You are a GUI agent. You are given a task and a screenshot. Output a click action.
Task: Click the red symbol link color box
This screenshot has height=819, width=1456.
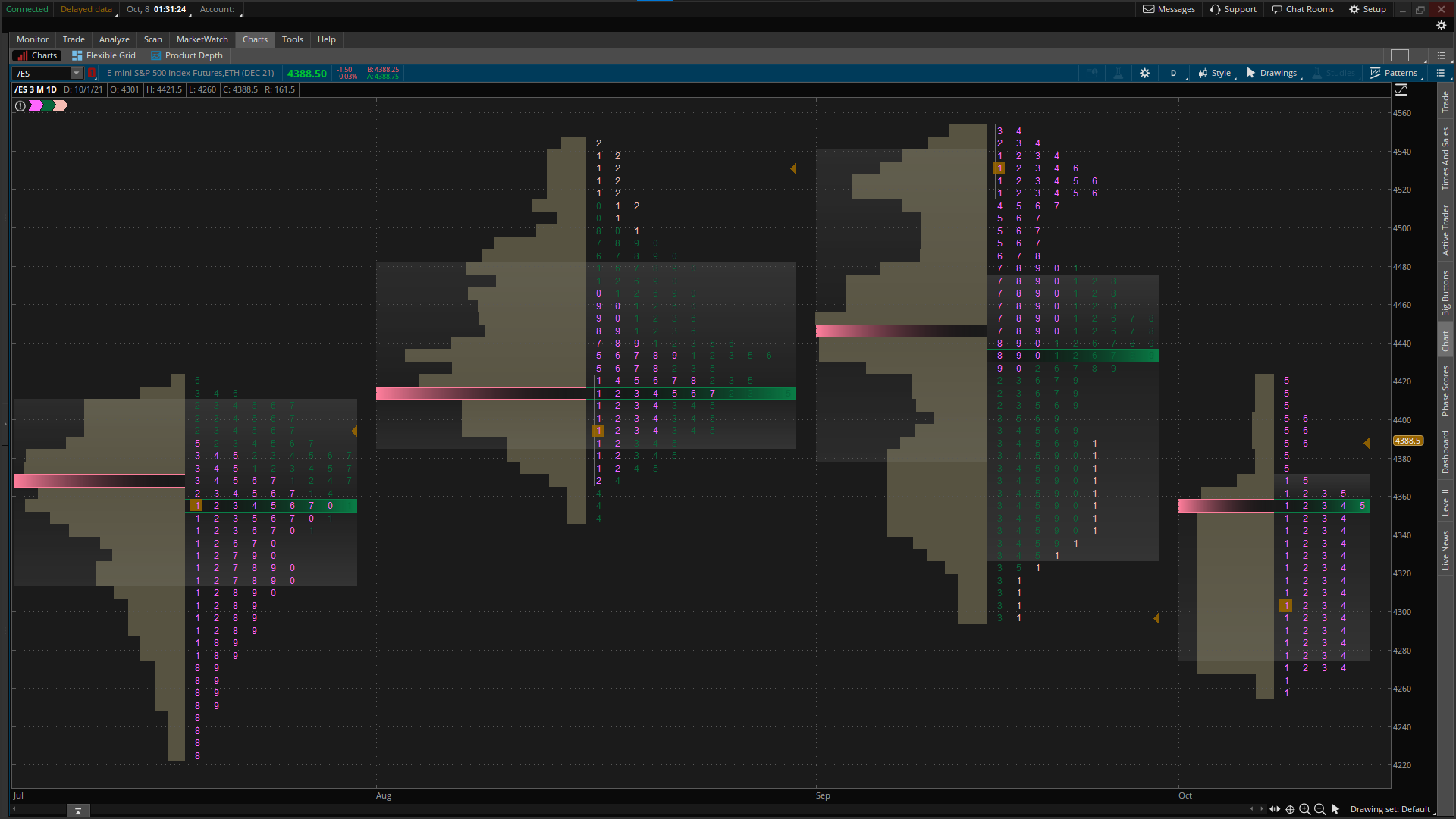pyautogui.click(x=92, y=74)
